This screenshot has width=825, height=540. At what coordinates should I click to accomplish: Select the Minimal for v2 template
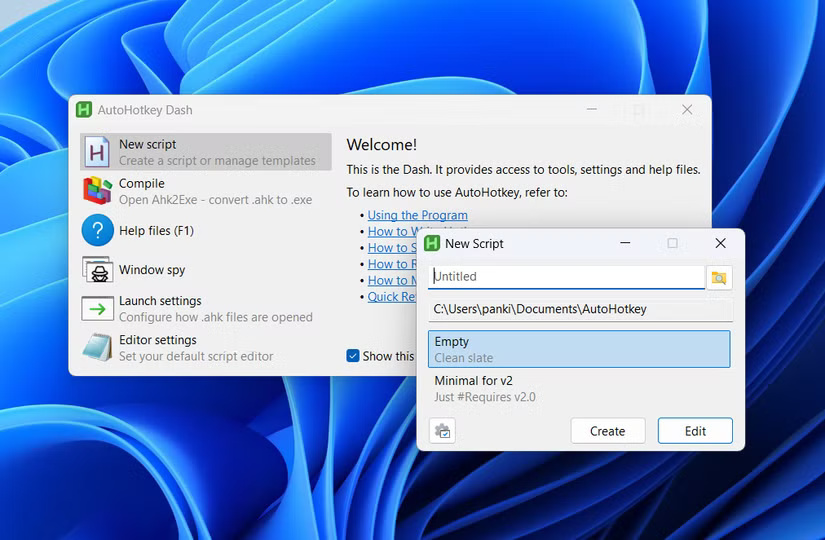point(580,388)
